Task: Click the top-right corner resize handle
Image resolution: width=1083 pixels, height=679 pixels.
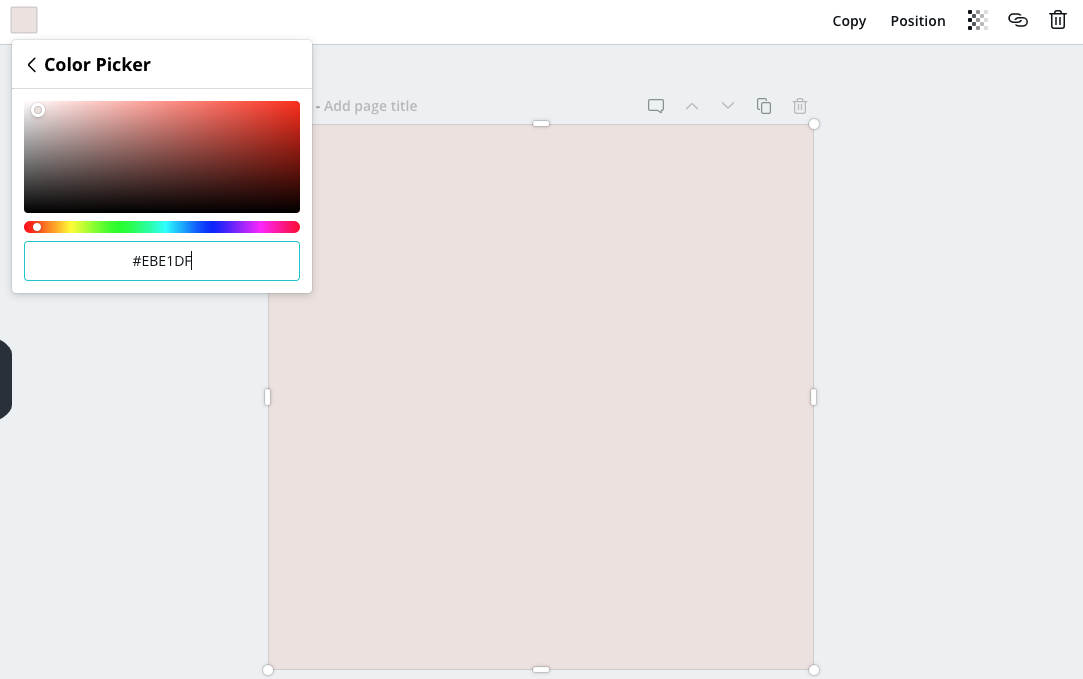Action: tap(814, 124)
